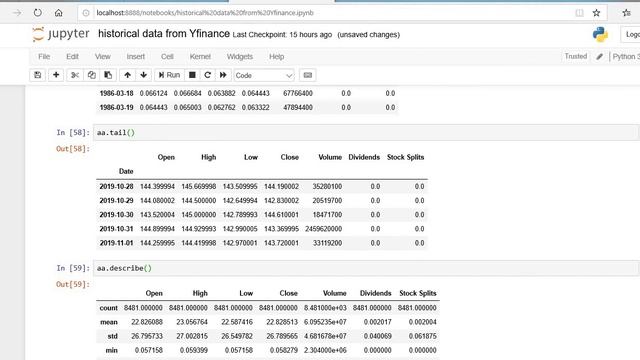This screenshot has width=640, height=360.
Task: Reload the page in the browser
Action: (x=38, y=13)
